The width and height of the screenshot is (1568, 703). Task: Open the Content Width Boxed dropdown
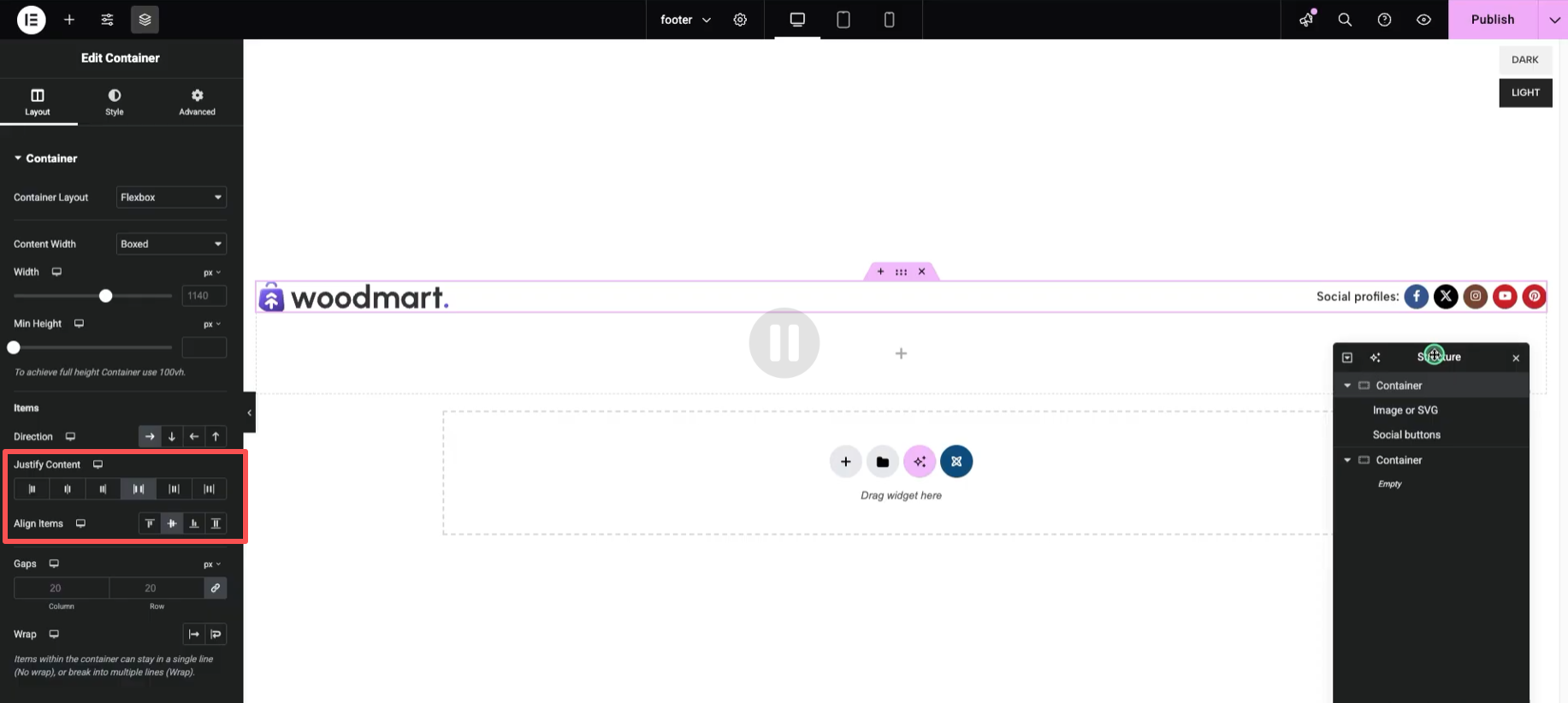[x=171, y=244]
